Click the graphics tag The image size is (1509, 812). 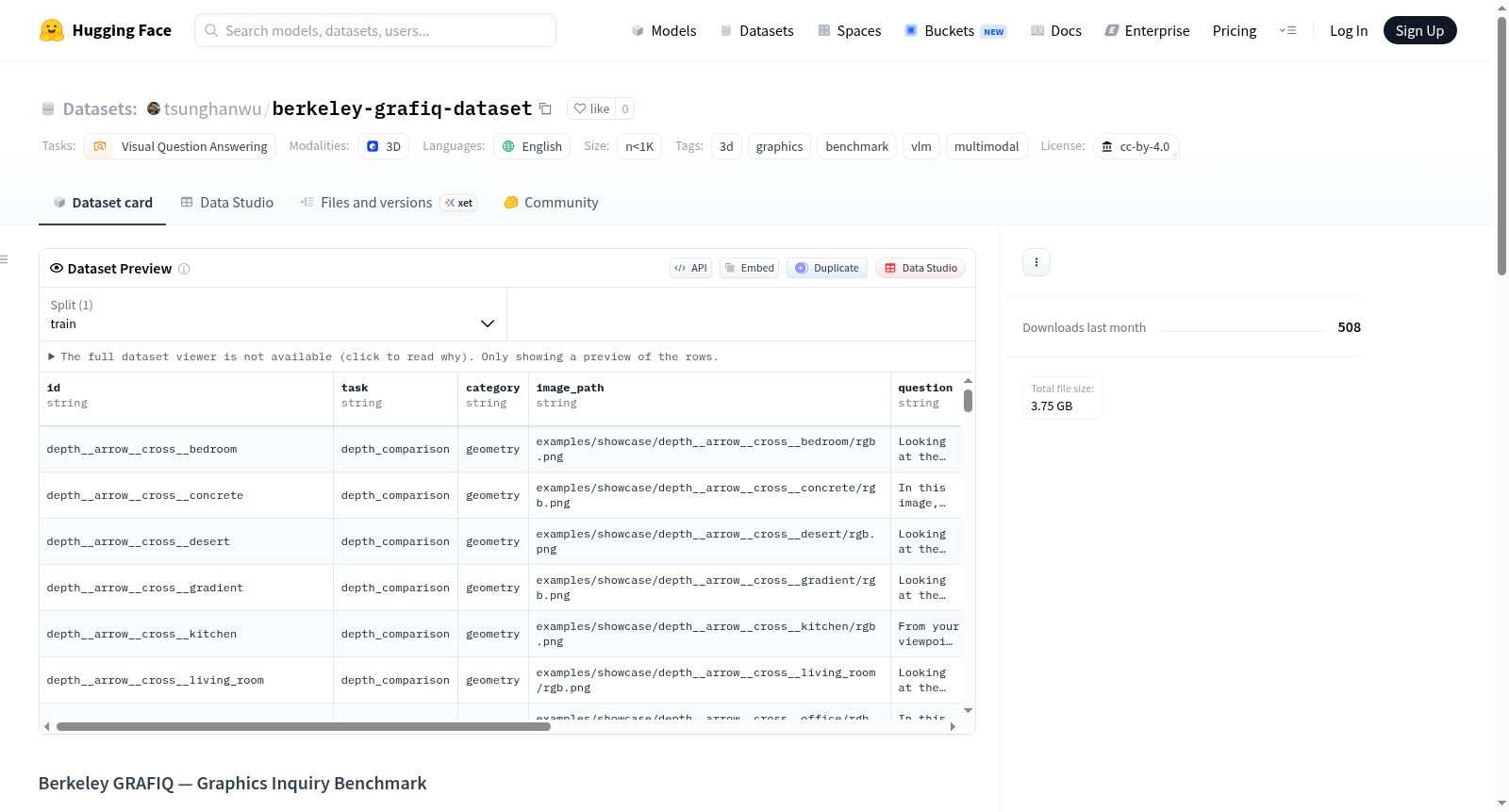(779, 146)
